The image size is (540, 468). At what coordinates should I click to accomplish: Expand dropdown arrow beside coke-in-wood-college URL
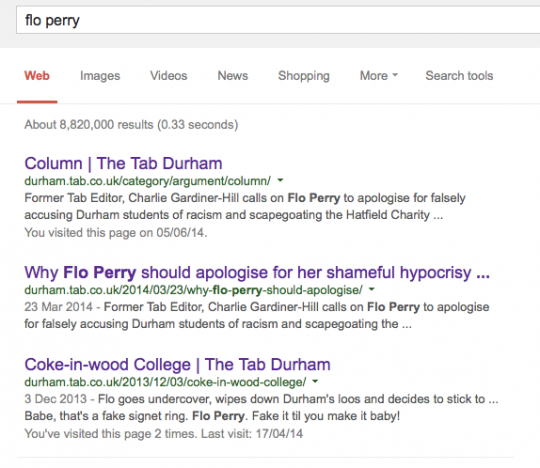pos(315,381)
